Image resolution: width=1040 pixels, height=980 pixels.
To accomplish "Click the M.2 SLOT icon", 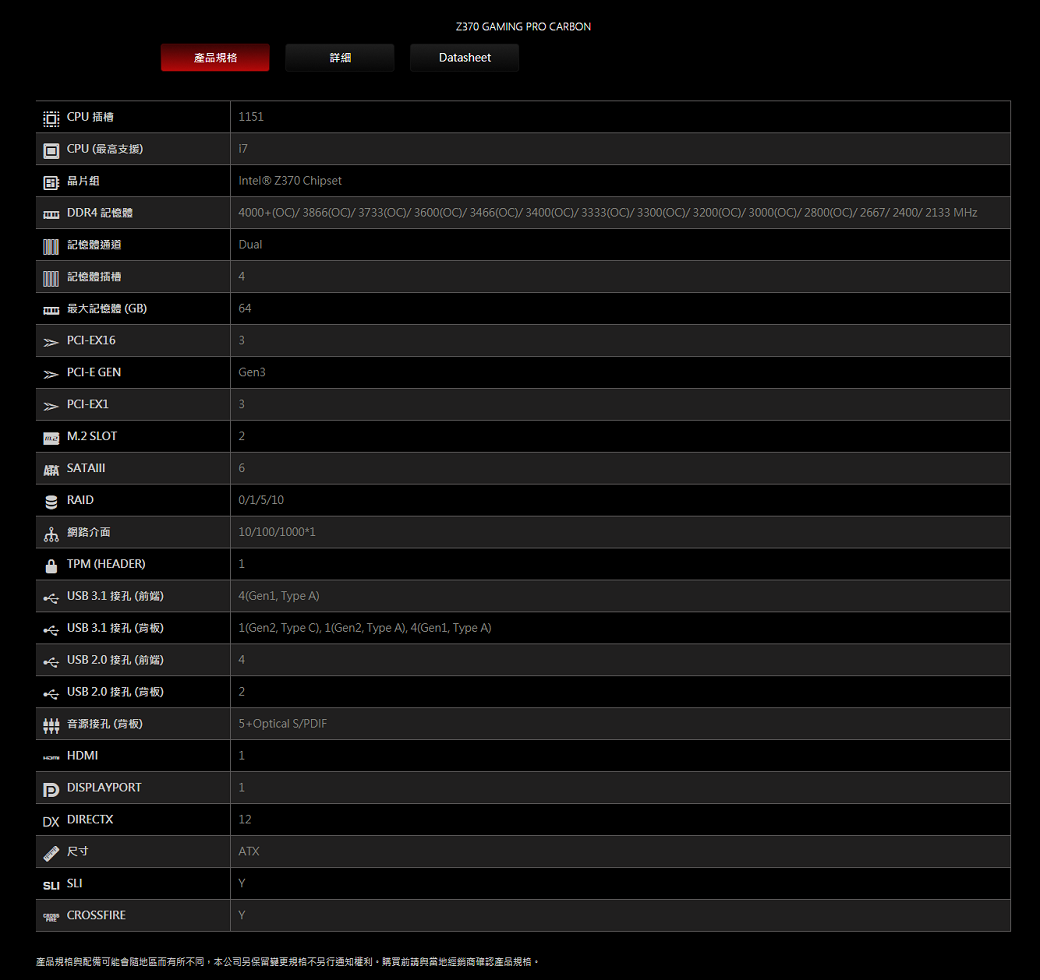I will (x=51, y=437).
